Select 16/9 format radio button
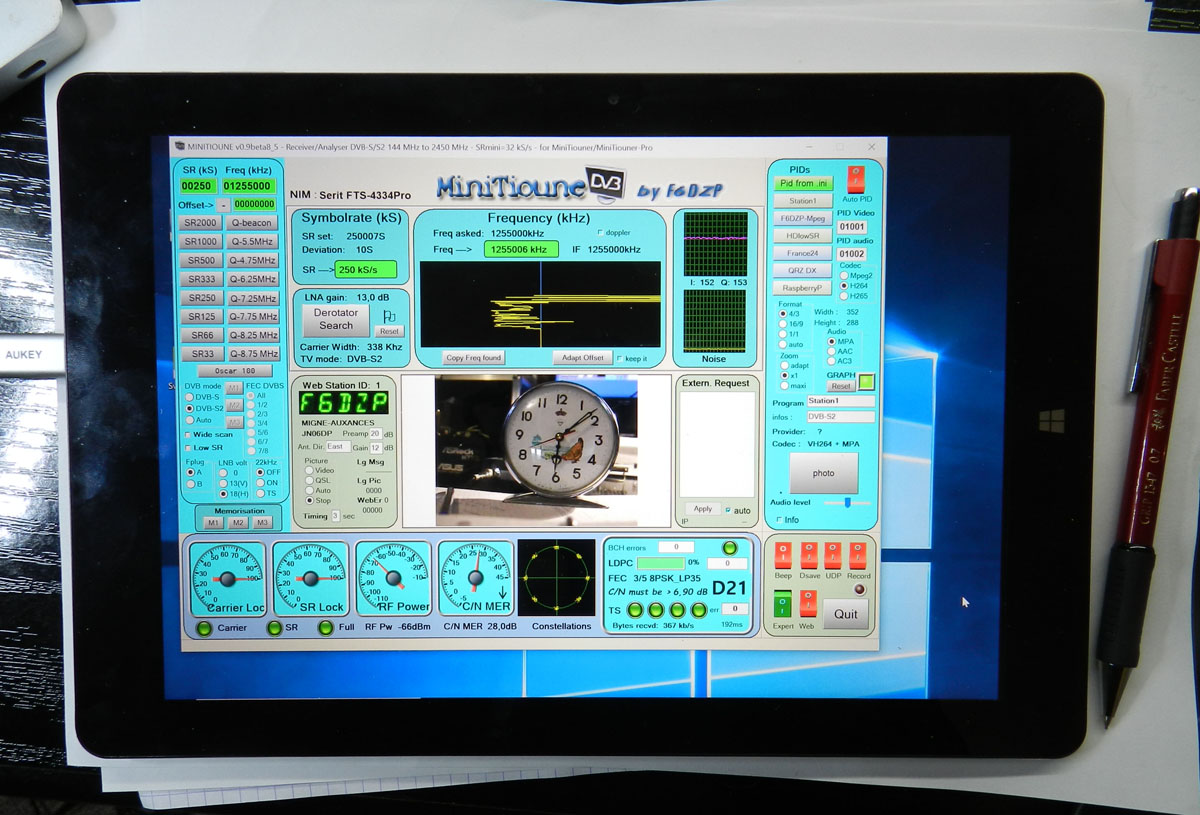Image resolution: width=1200 pixels, height=815 pixels. click(x=782, y=324)
